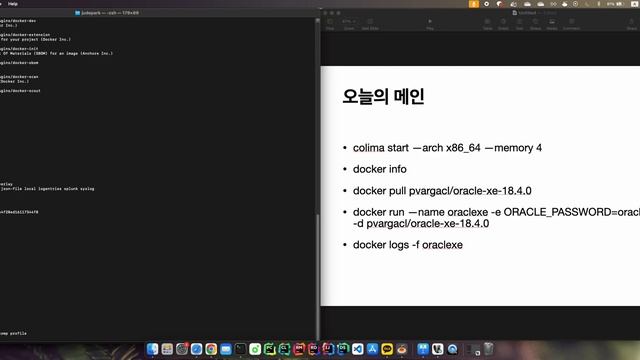Click Add Slide in Keynote toolbar
This screenshot has height=360, width=640.
(x=370, y=24)
